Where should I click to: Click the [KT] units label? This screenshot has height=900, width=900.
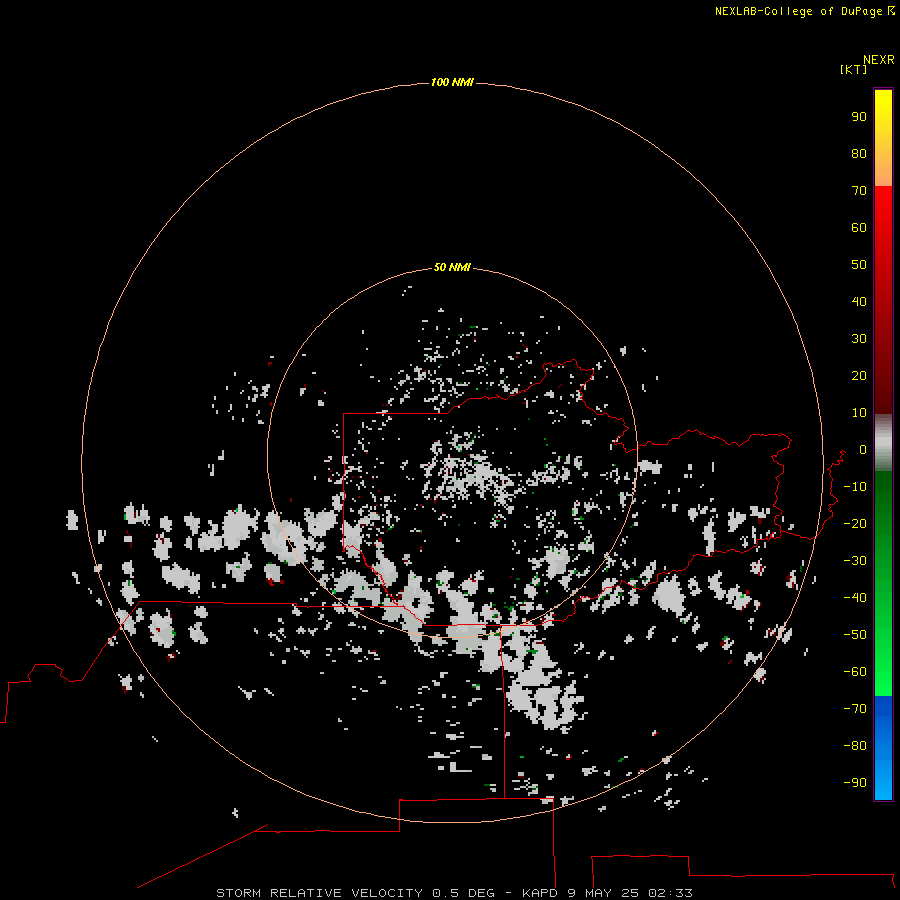tap(853, 69)
